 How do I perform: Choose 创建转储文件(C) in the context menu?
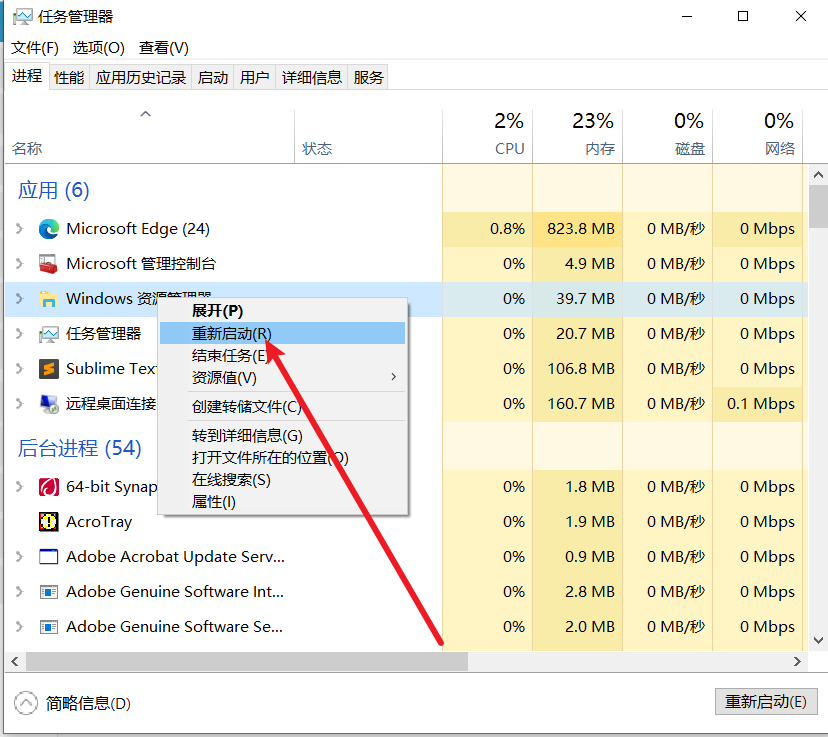(x=283, y=406)
